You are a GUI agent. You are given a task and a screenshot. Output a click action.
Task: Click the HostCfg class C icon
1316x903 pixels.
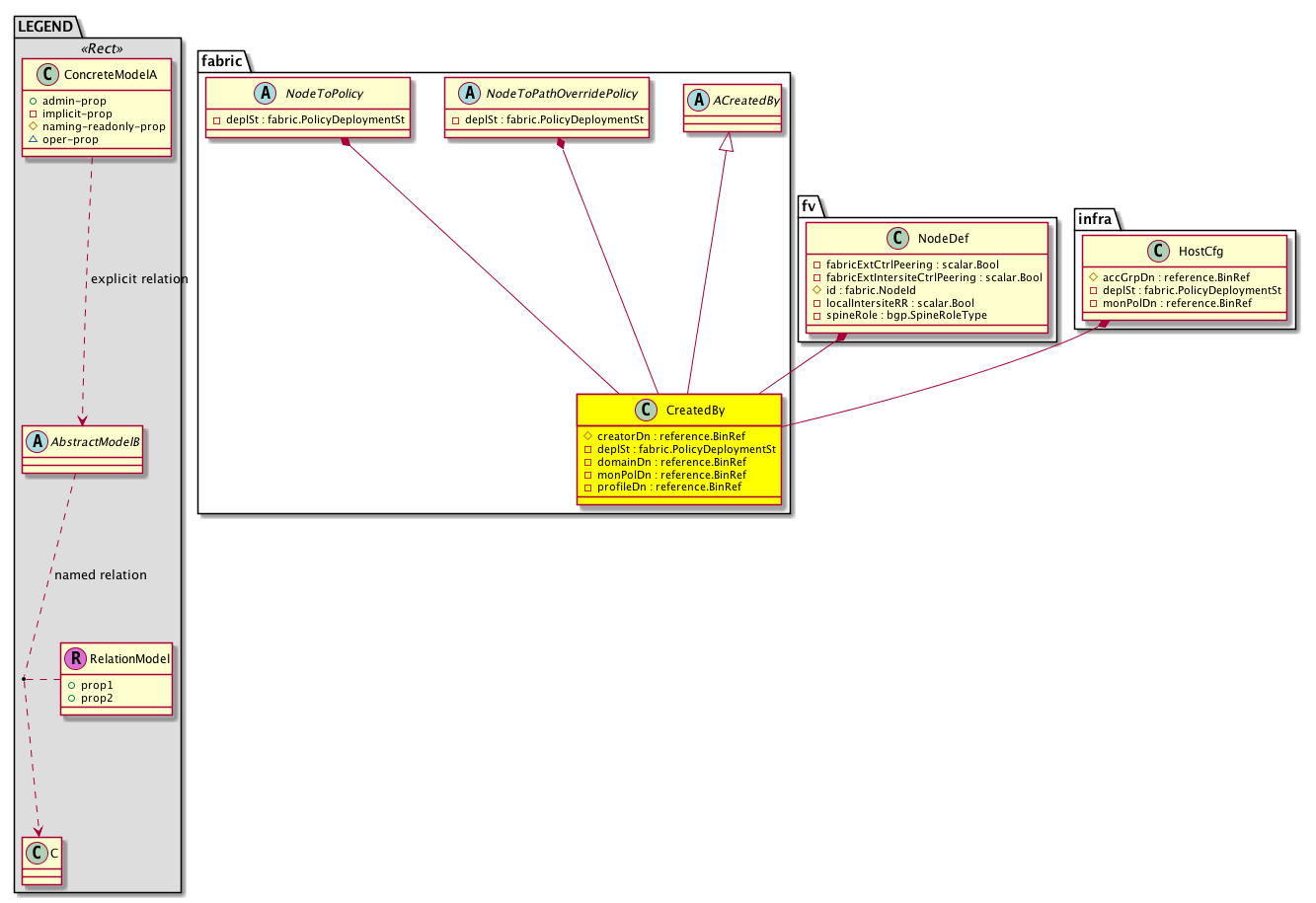tap(1159, 251)
